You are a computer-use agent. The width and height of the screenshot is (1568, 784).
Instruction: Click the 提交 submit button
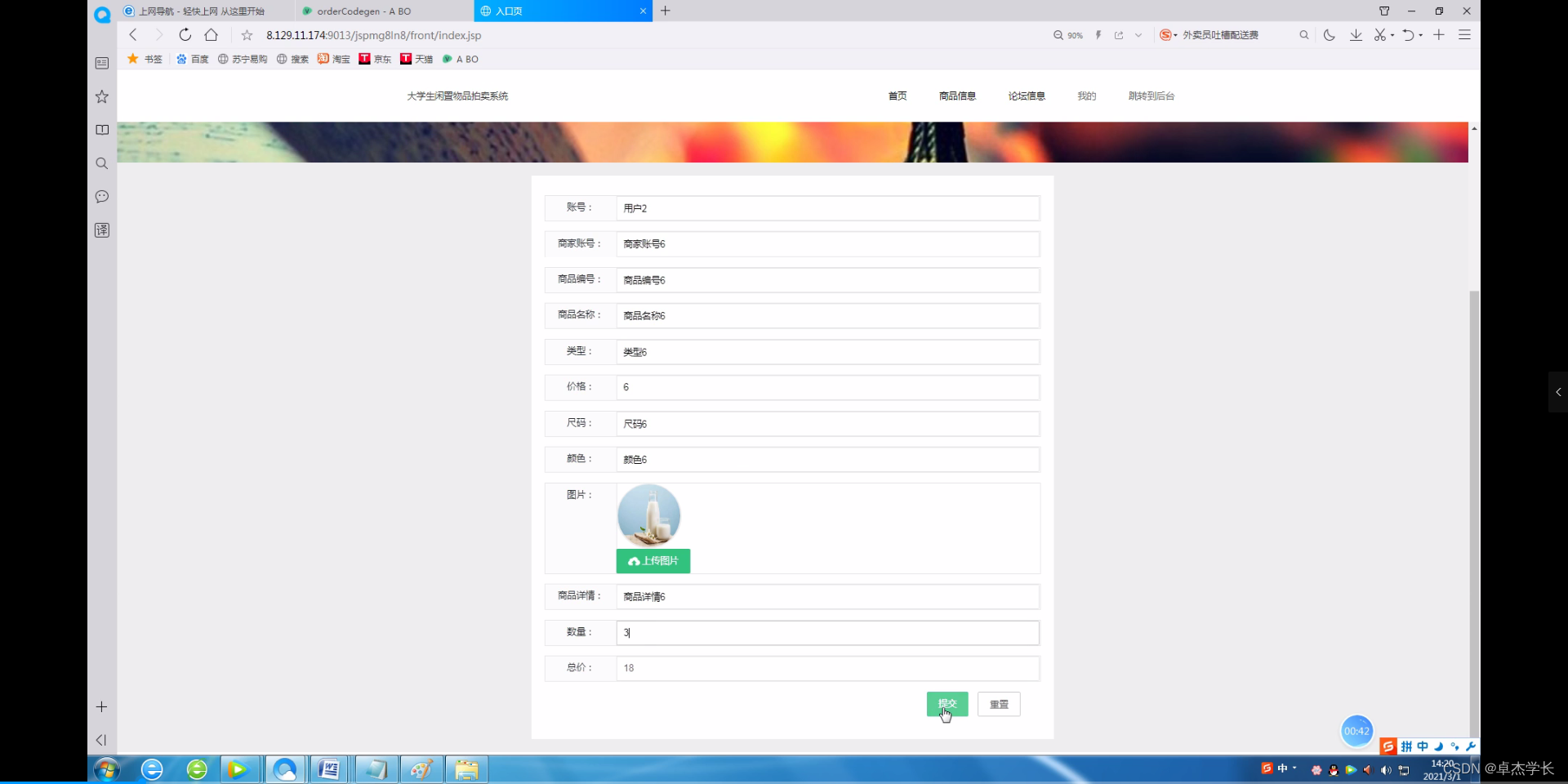click(947, 704)
